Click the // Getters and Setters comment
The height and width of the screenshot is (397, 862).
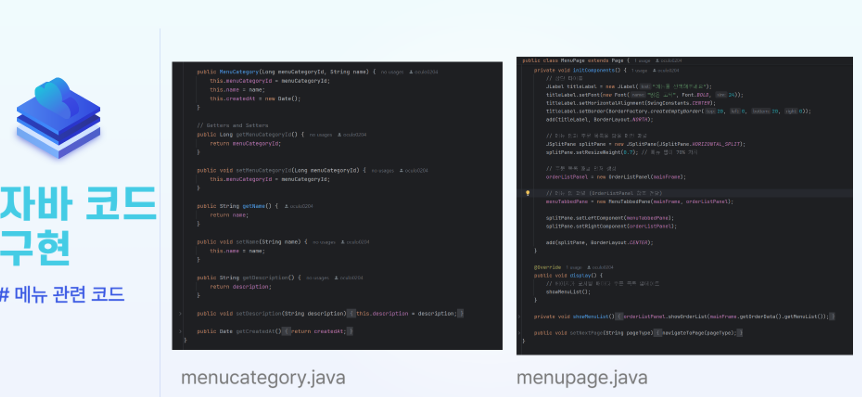[233, 125]
